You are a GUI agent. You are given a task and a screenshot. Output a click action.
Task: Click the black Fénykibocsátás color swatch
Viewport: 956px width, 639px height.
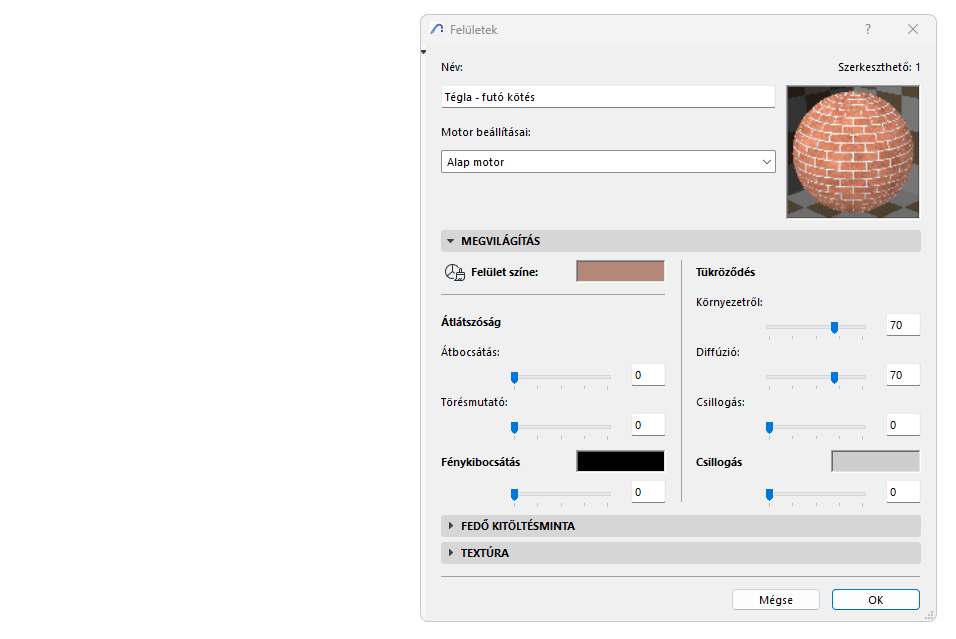619,460
